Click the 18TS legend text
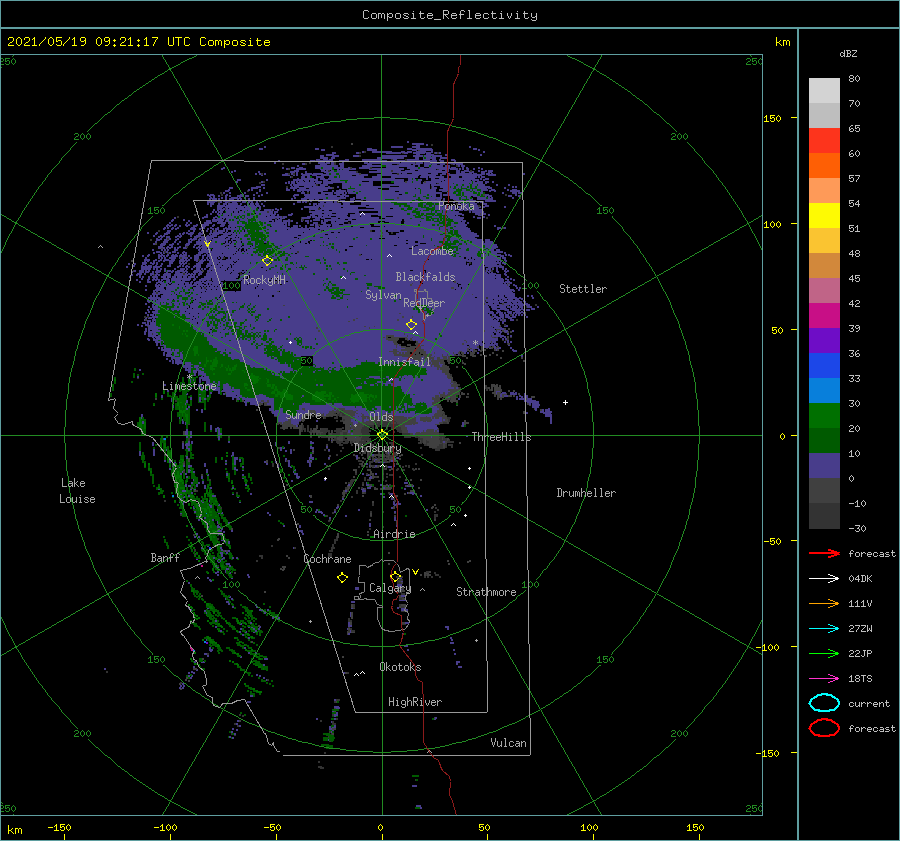 860,679
